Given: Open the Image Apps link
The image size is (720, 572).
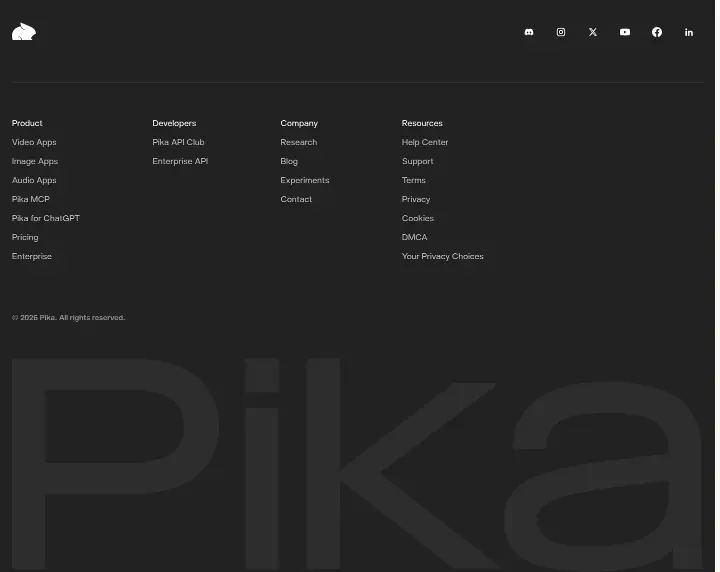Looking at the screenshot, I should 35,162.
